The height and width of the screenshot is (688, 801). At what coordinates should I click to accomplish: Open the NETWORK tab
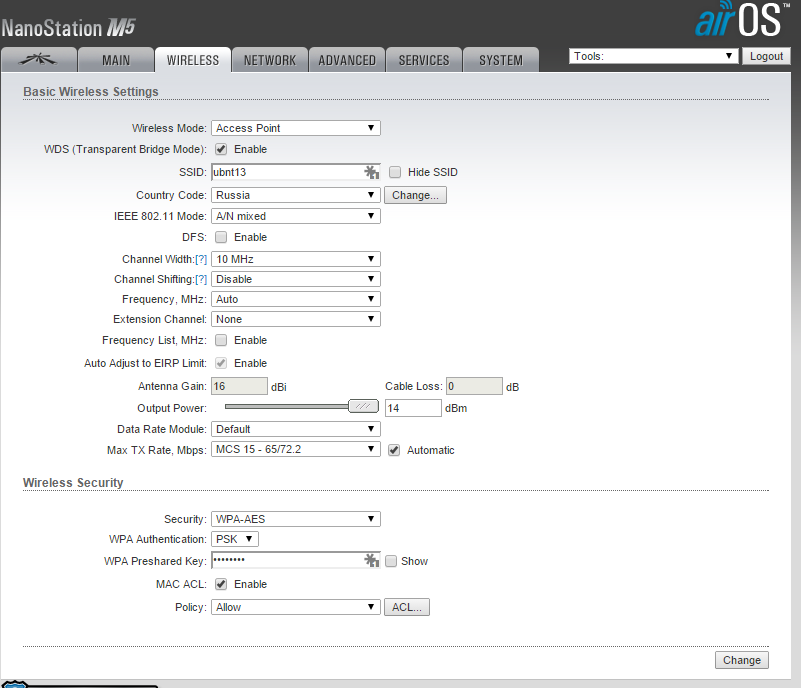(270, 60)
